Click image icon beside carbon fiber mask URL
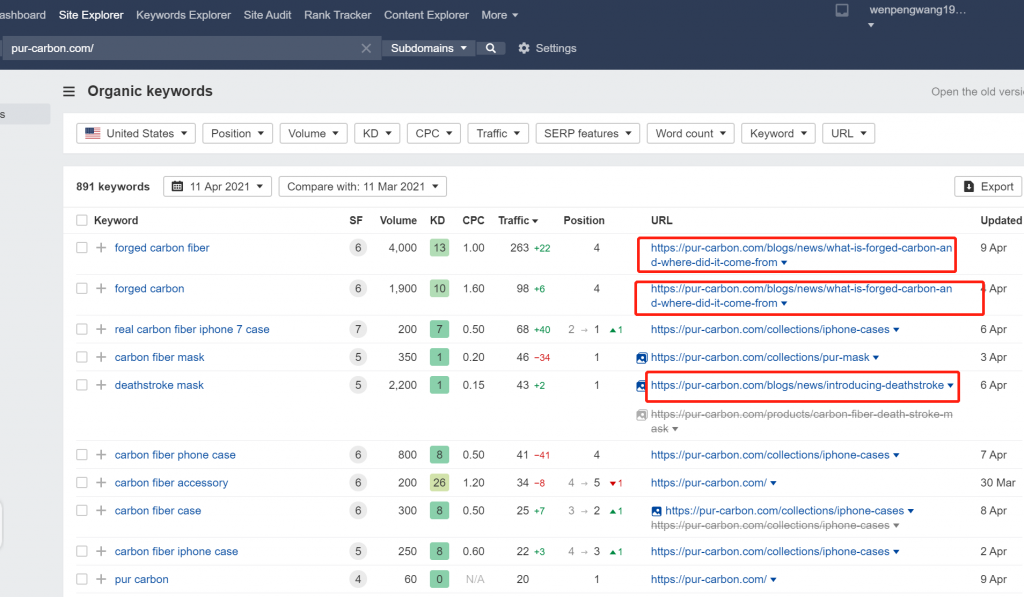The width and height of the screenshot is (1024, 597). coord(641,357)
